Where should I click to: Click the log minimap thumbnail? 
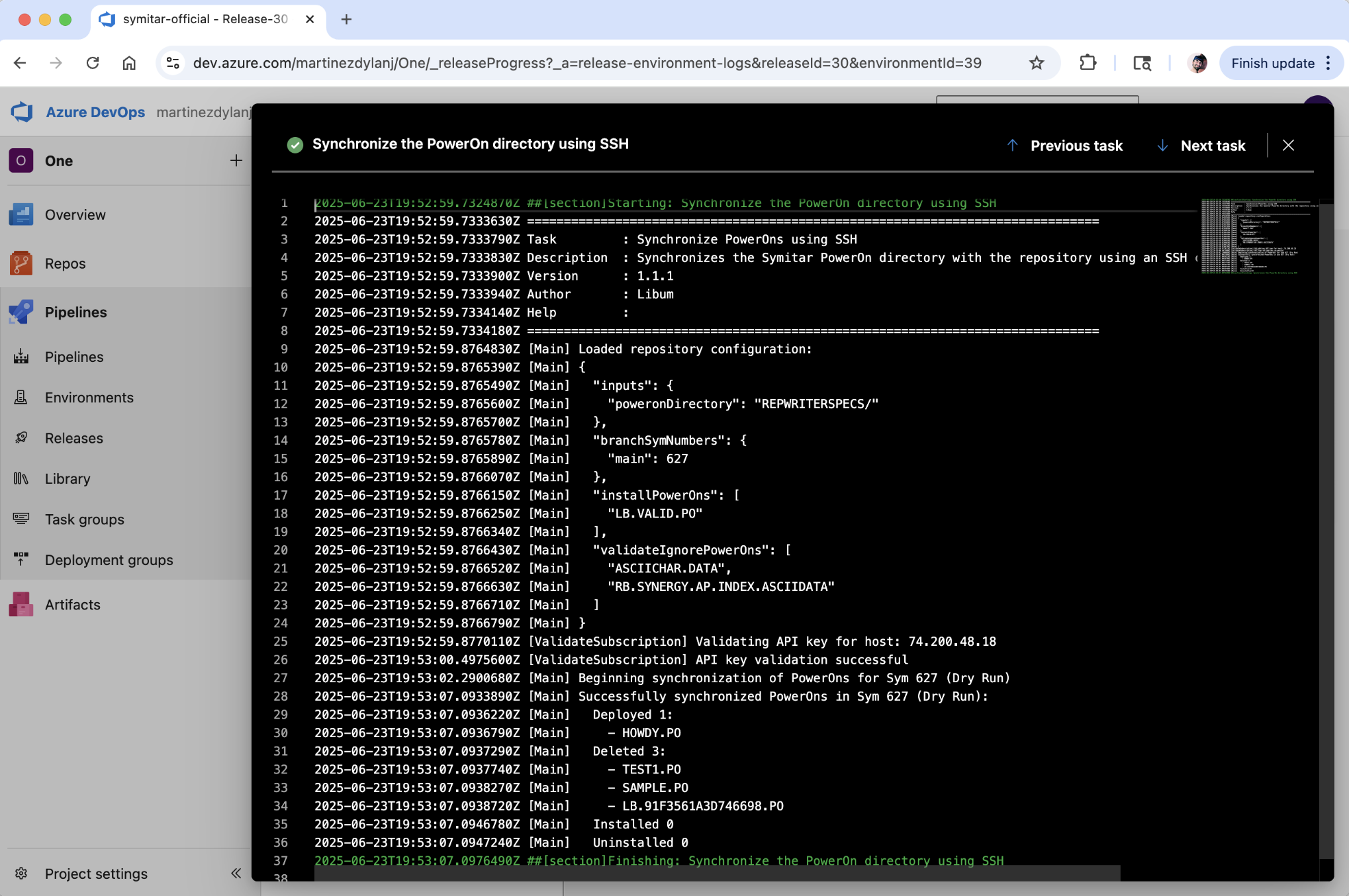(x=1254, y=236)
